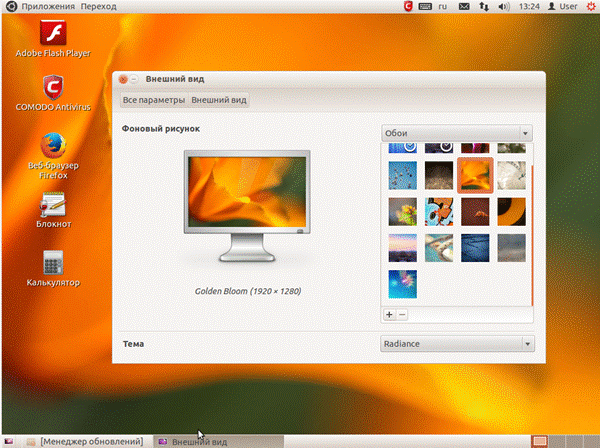Click the 13:24 clock in top panel

point(529,7)
